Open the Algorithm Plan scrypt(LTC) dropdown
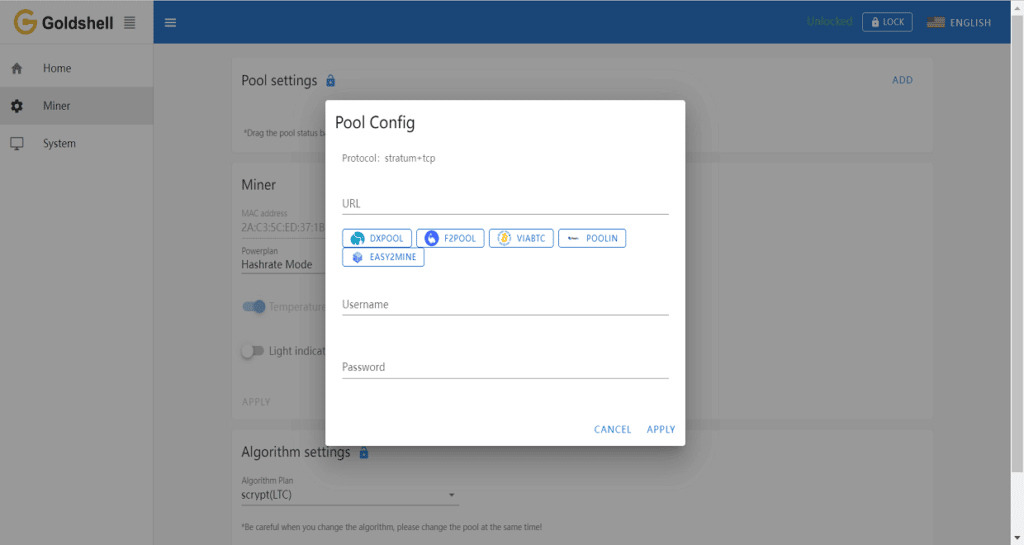The width and height of the screenshot is (1024, 545). 349,495
